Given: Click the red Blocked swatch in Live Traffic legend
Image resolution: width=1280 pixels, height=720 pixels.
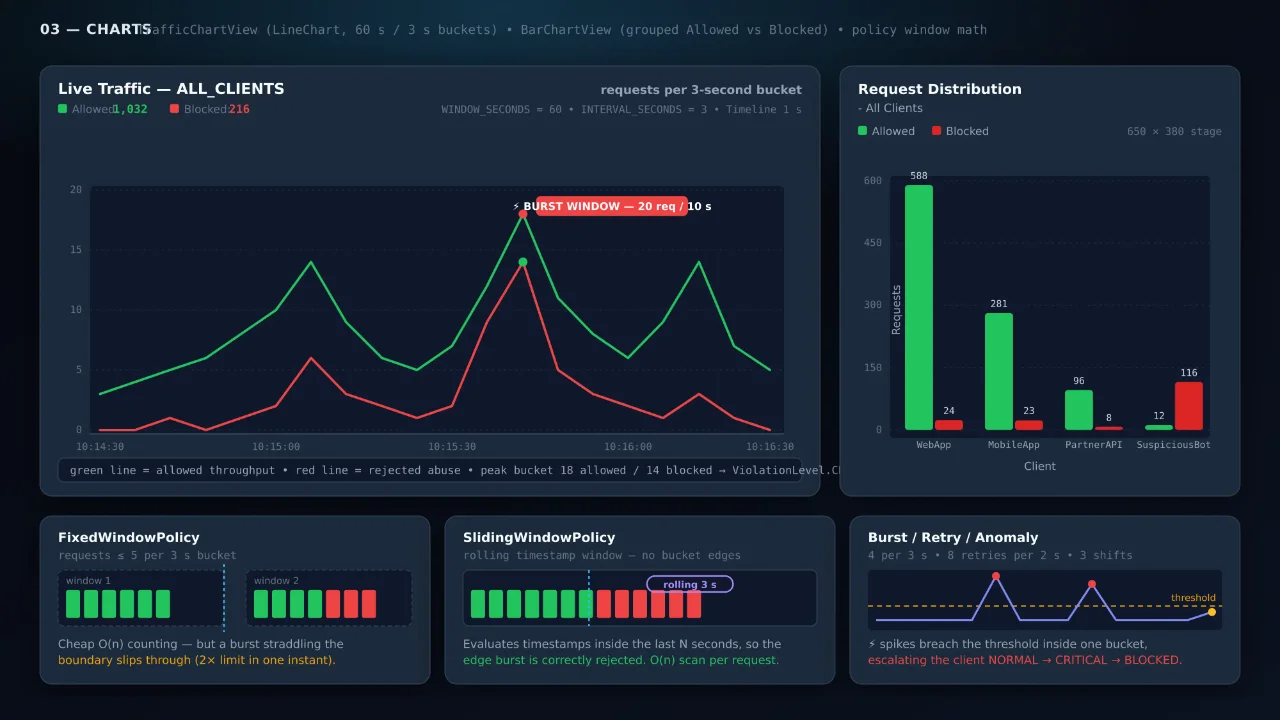Looking at the screenshot, I should 175,109.
